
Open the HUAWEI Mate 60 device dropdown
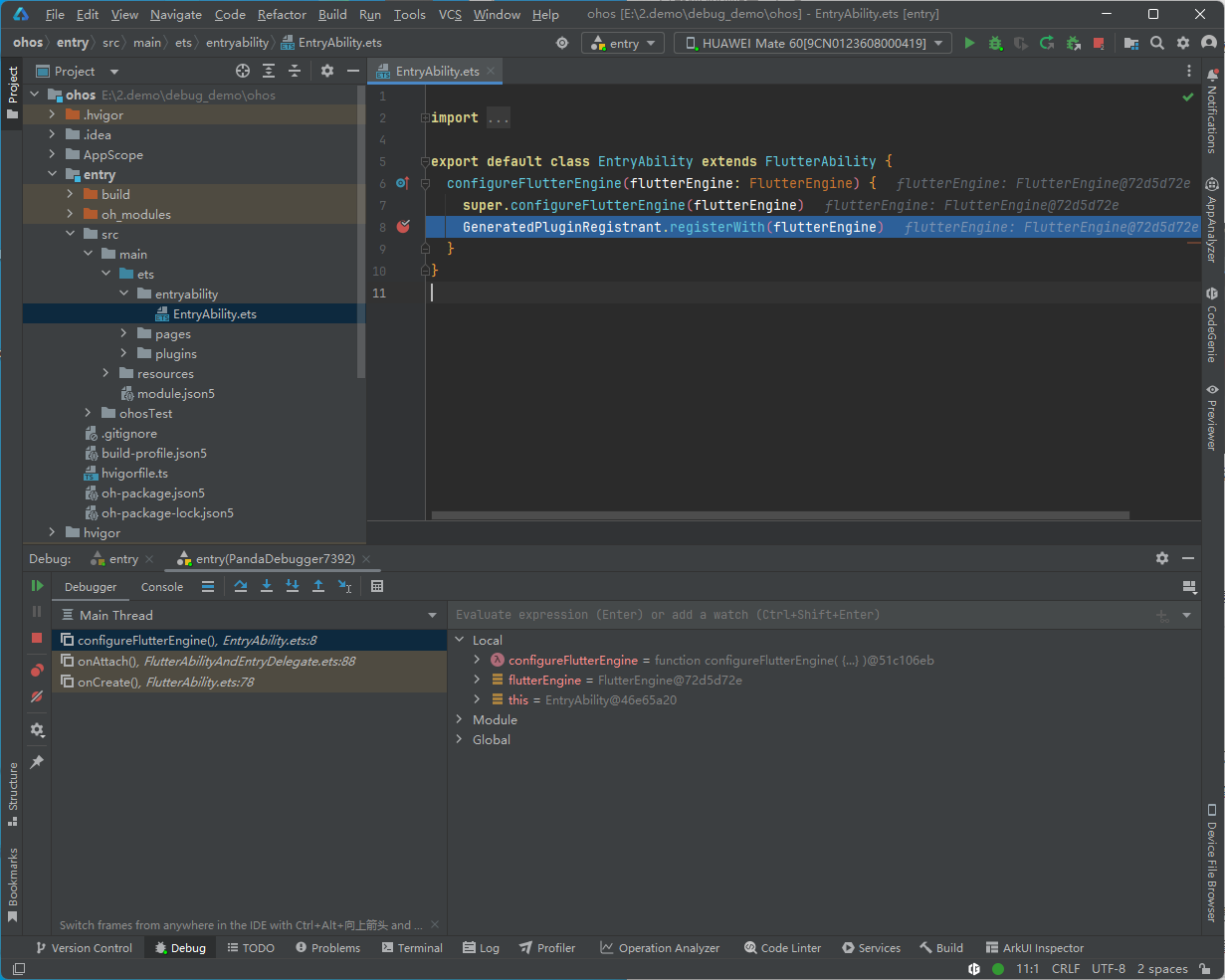(x=813, y=43)
